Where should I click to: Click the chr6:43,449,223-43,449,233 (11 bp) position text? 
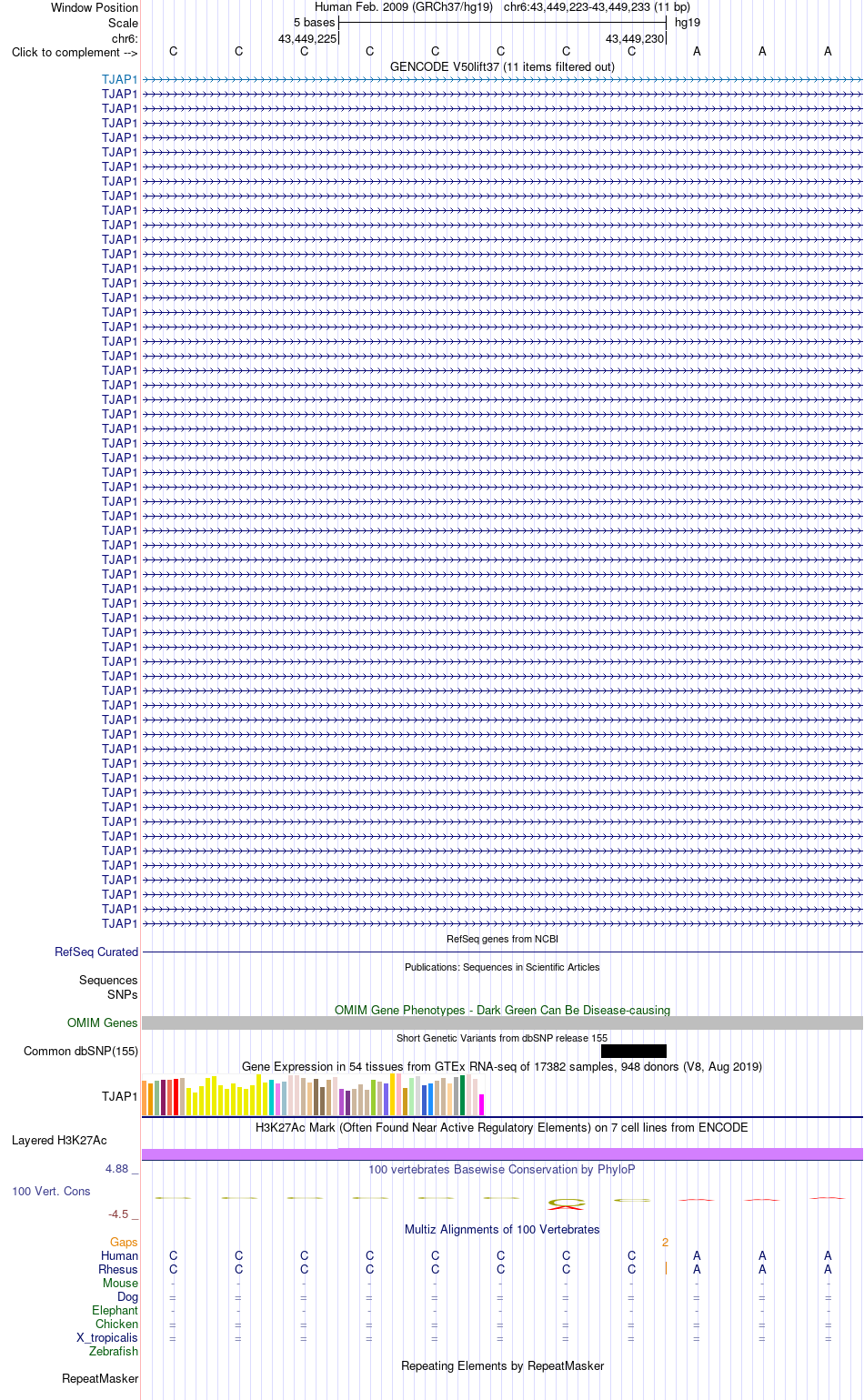(x=597, y=7)
